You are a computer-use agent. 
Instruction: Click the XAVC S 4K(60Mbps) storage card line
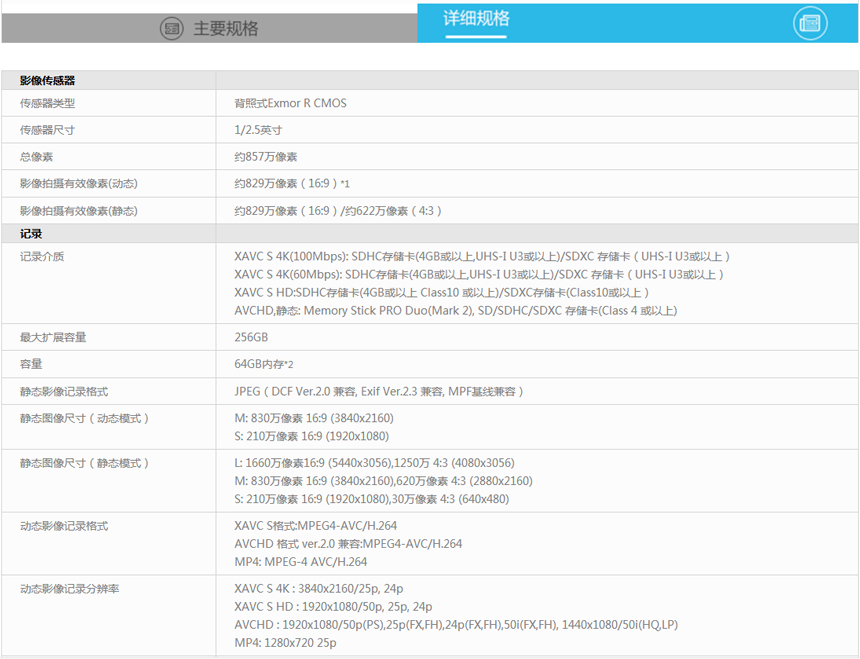(479, 275)
